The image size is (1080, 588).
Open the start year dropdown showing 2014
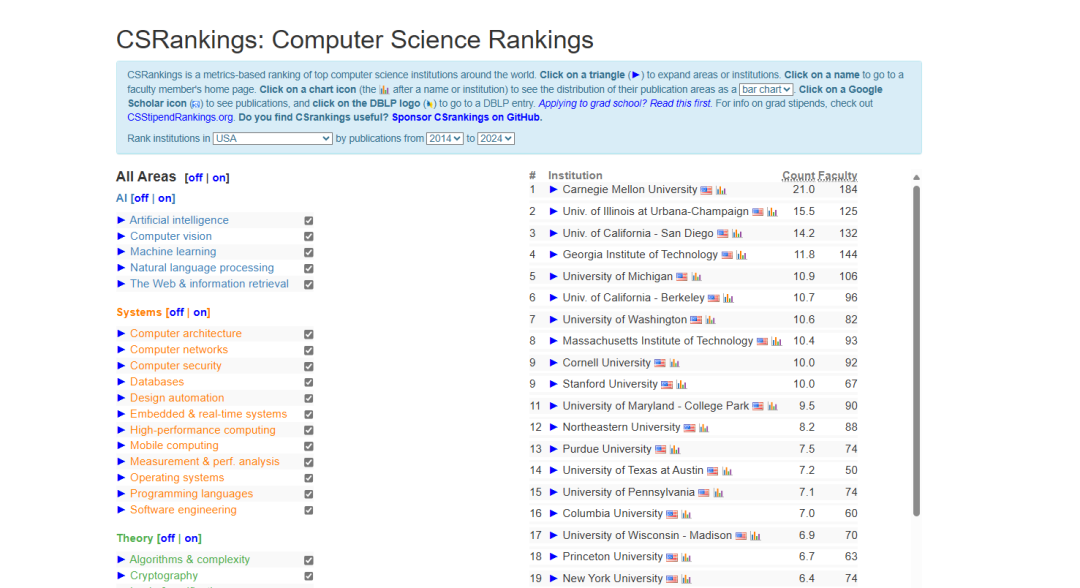point(444,138)
